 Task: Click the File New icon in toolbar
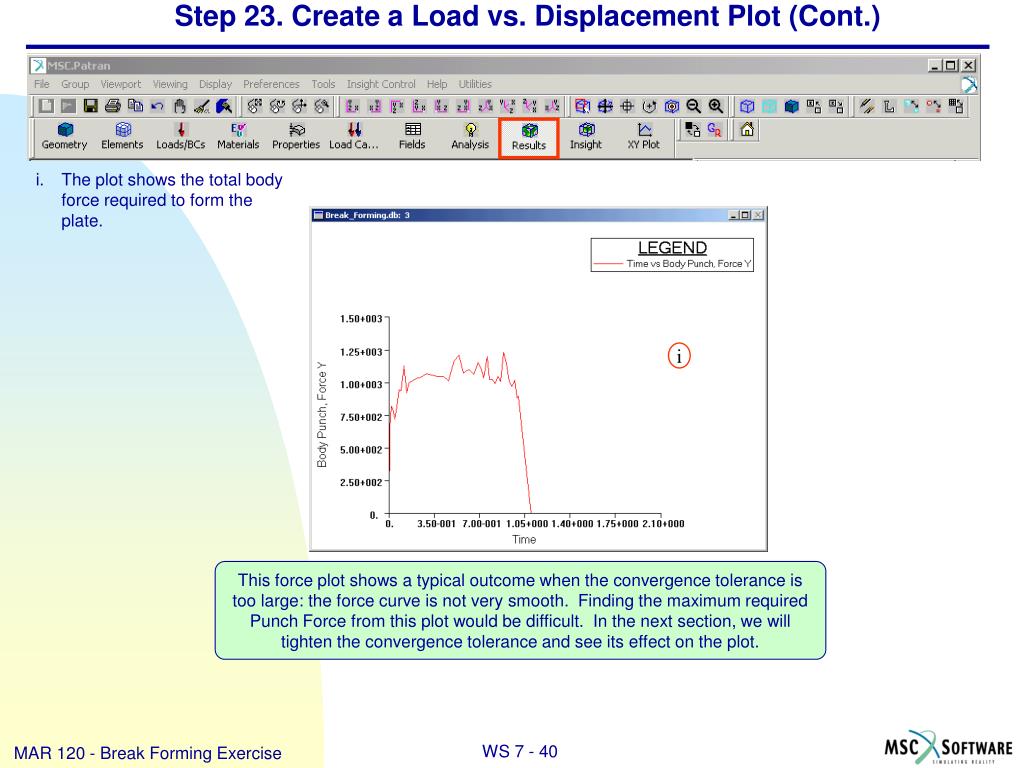(46, 105)
